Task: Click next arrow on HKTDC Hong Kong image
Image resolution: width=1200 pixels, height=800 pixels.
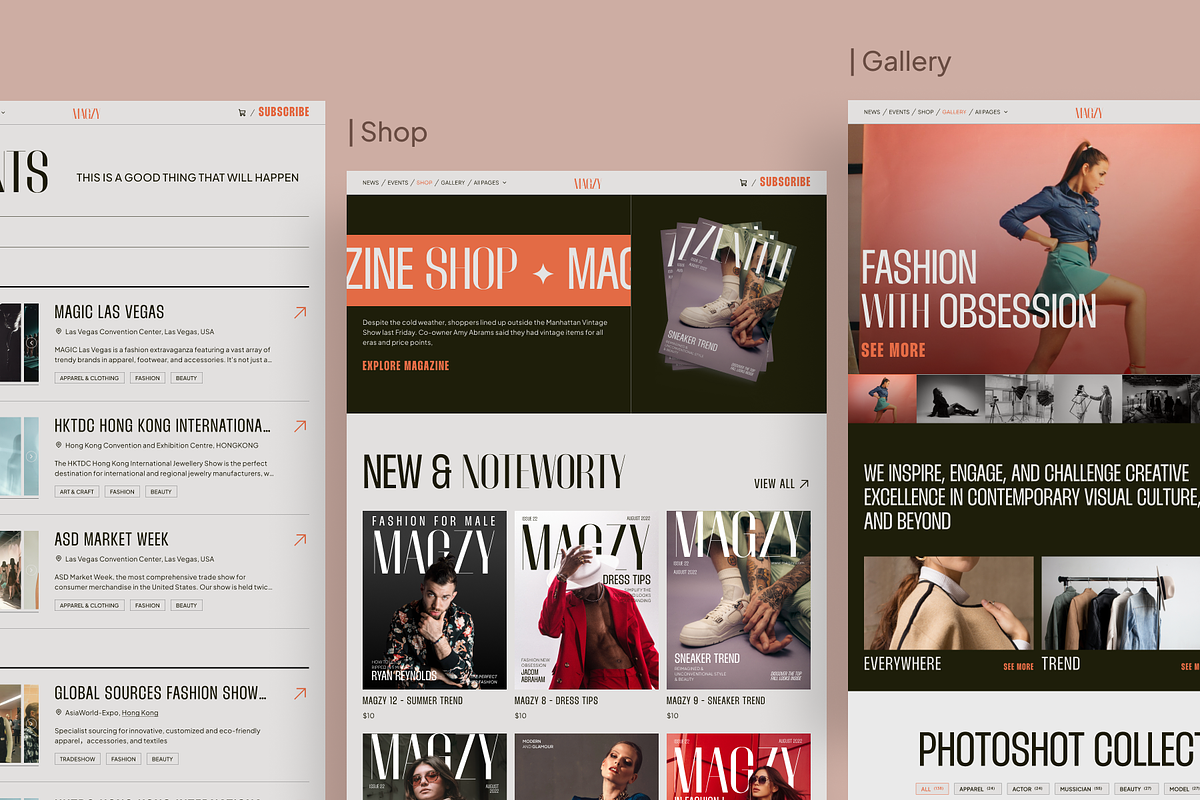Action: [x=31, y=456]
